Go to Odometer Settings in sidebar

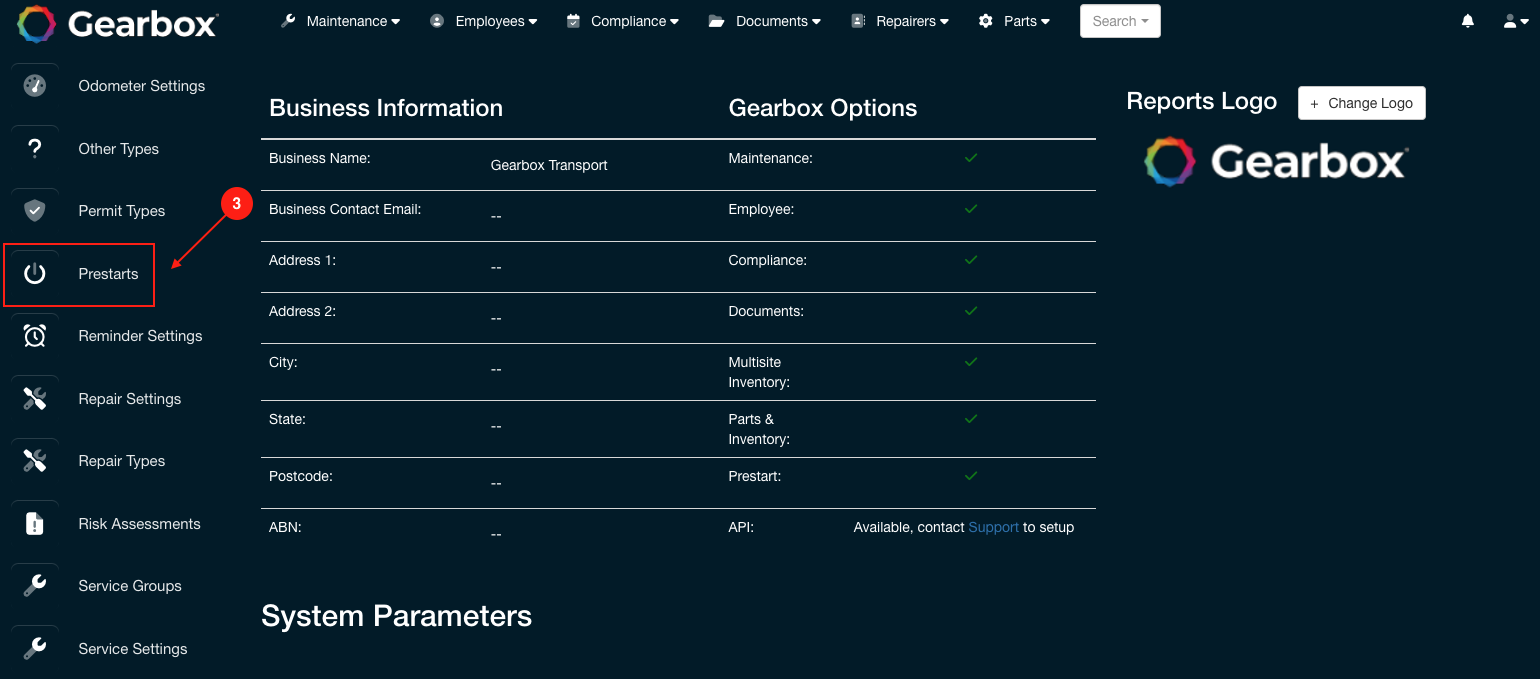tap(142, 86)
